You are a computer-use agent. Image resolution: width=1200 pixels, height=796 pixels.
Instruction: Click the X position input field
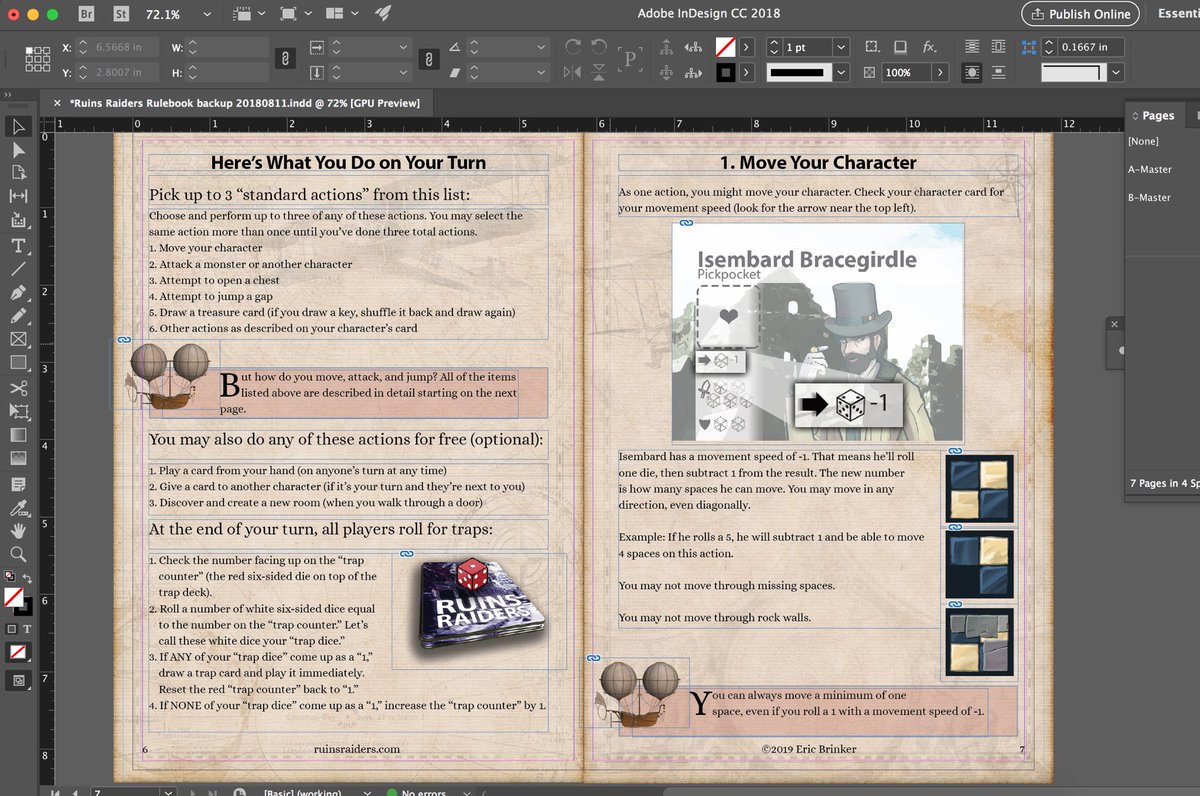[x=115, y=47]
